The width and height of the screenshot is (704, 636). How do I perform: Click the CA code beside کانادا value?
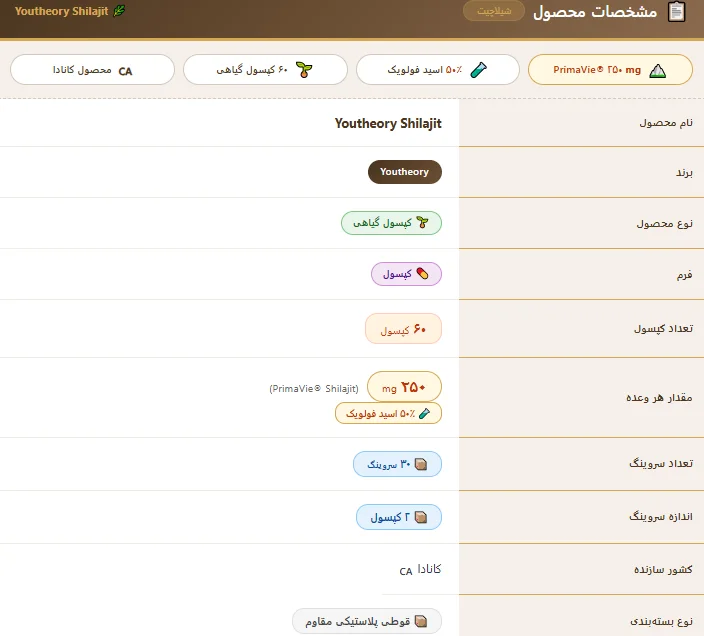(406, 571)
